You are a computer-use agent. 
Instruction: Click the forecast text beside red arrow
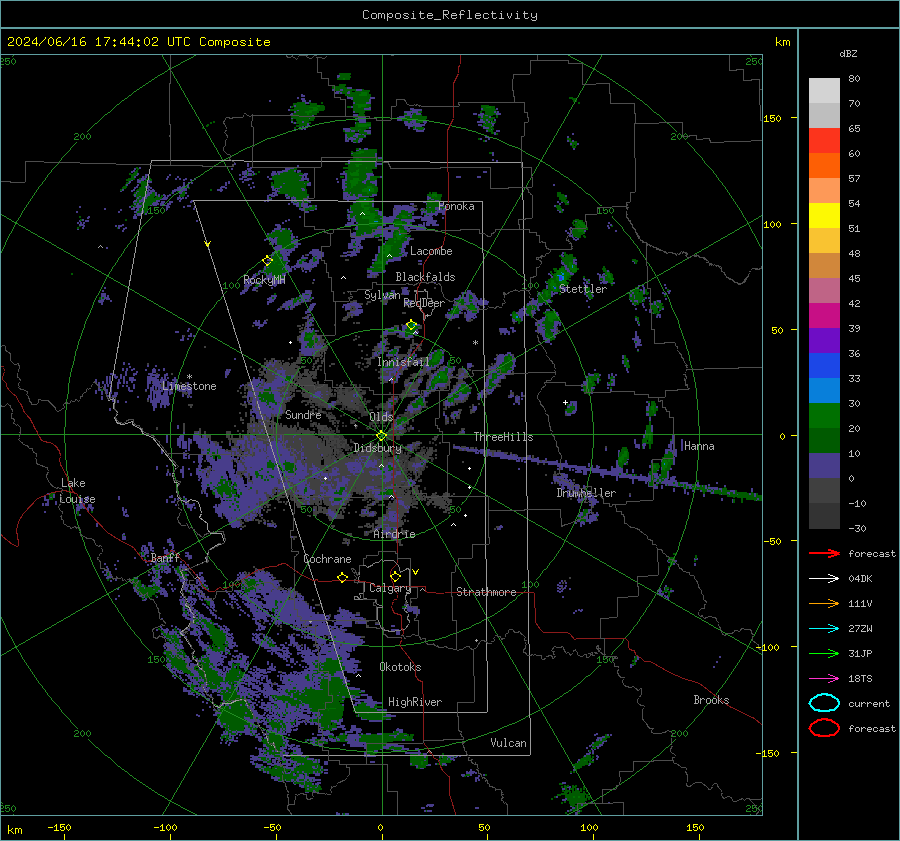(872, 554)
